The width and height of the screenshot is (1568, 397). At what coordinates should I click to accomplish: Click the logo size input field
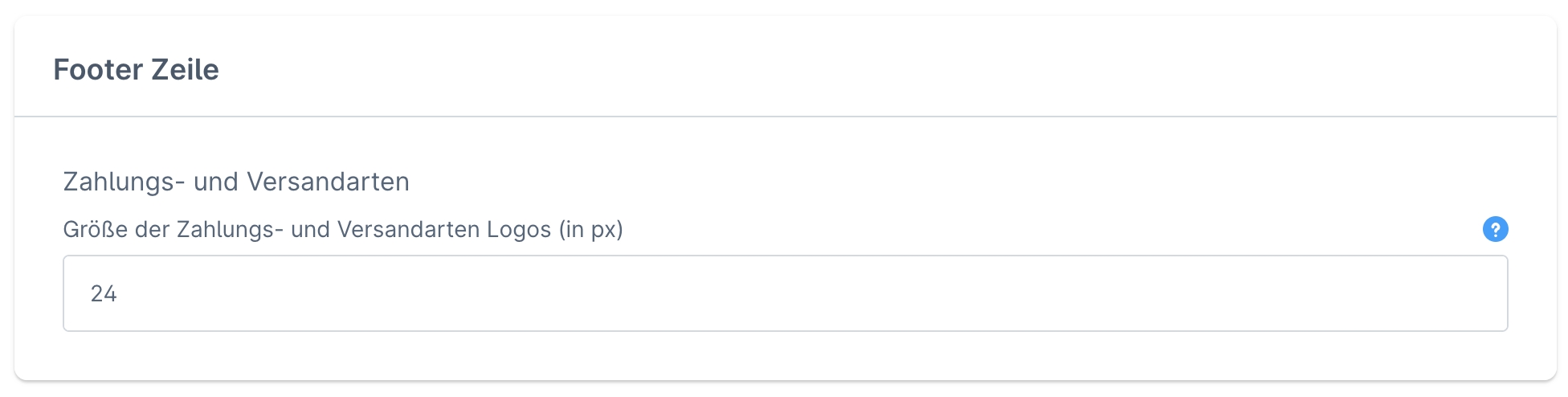pyautogui.click(x=785, y=293)
